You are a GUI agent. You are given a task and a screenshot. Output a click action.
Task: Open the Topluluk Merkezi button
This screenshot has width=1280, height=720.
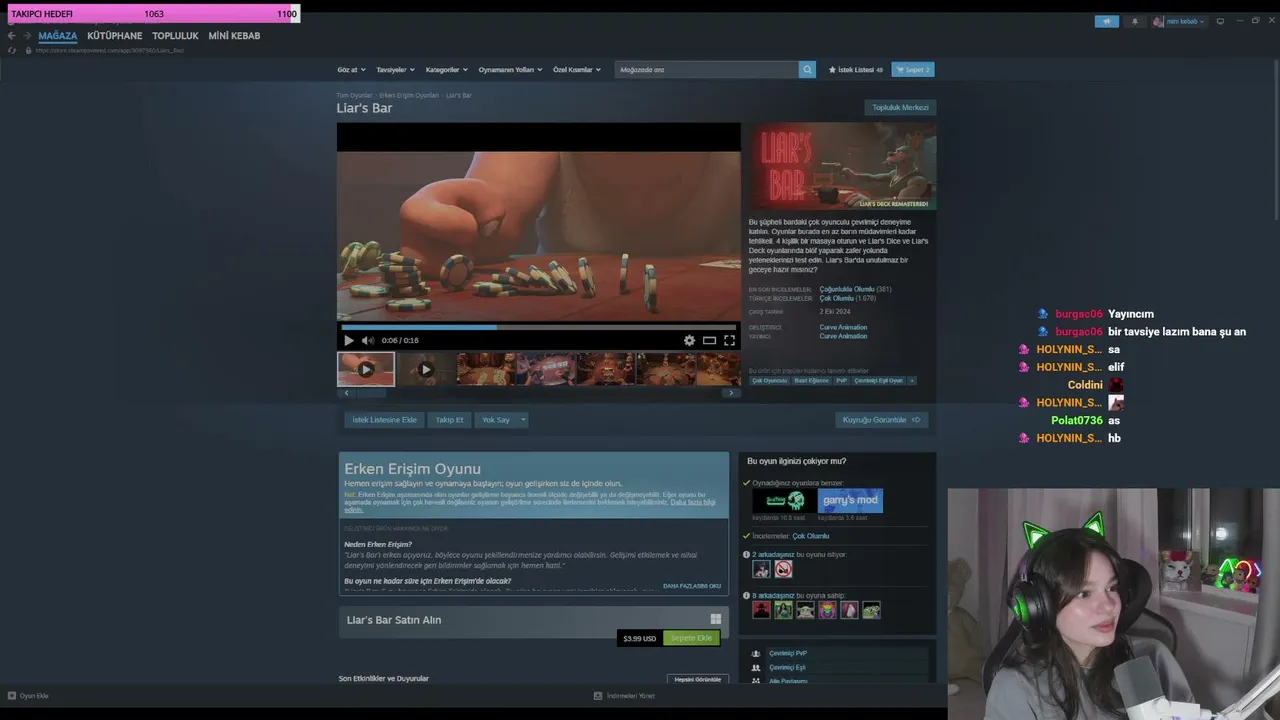point(900,107)
